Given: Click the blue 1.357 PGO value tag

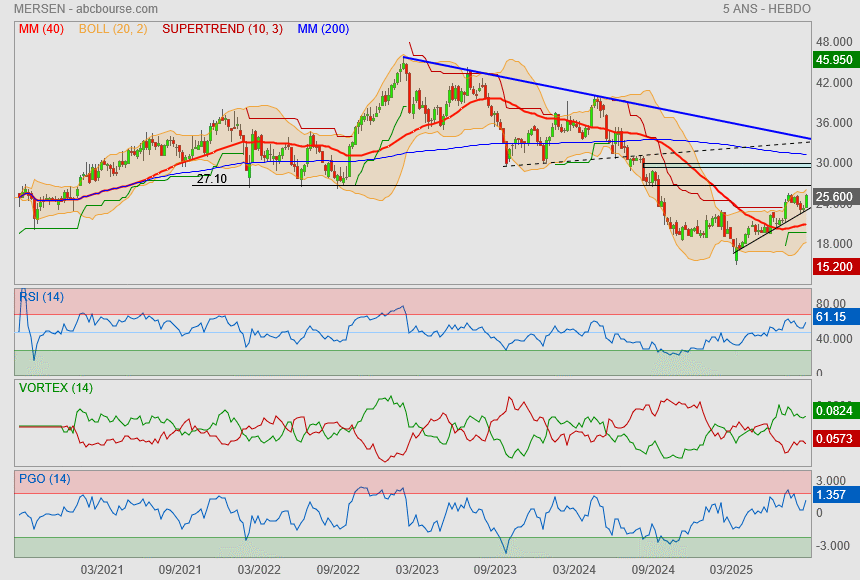Looking at the screenshot, I should [x=831, y=495].
